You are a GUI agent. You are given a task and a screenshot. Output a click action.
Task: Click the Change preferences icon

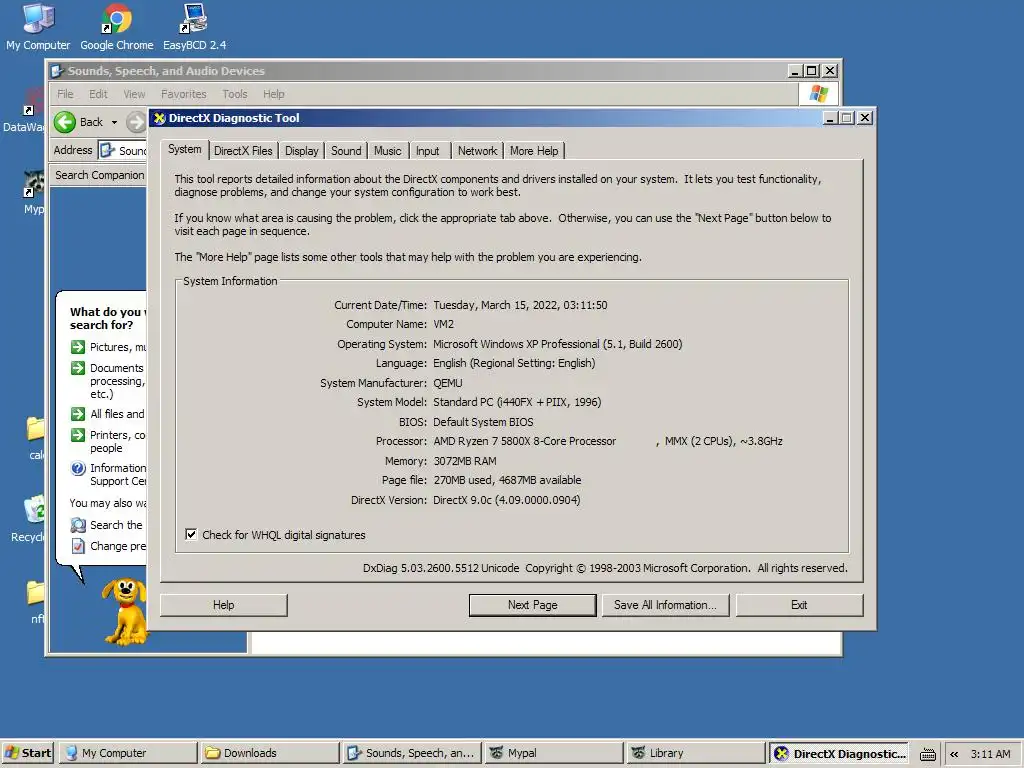click(x=78, y=546)
